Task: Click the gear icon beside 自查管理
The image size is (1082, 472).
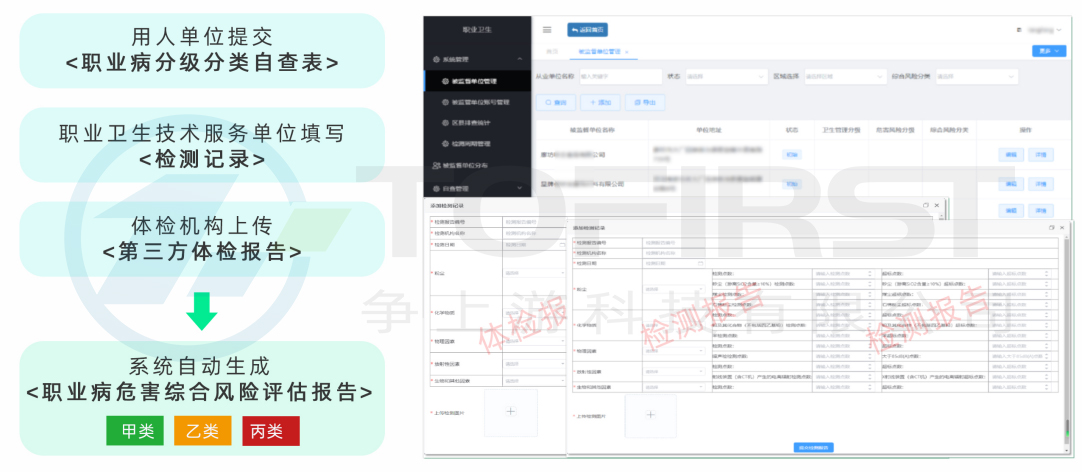Action: 436,188
